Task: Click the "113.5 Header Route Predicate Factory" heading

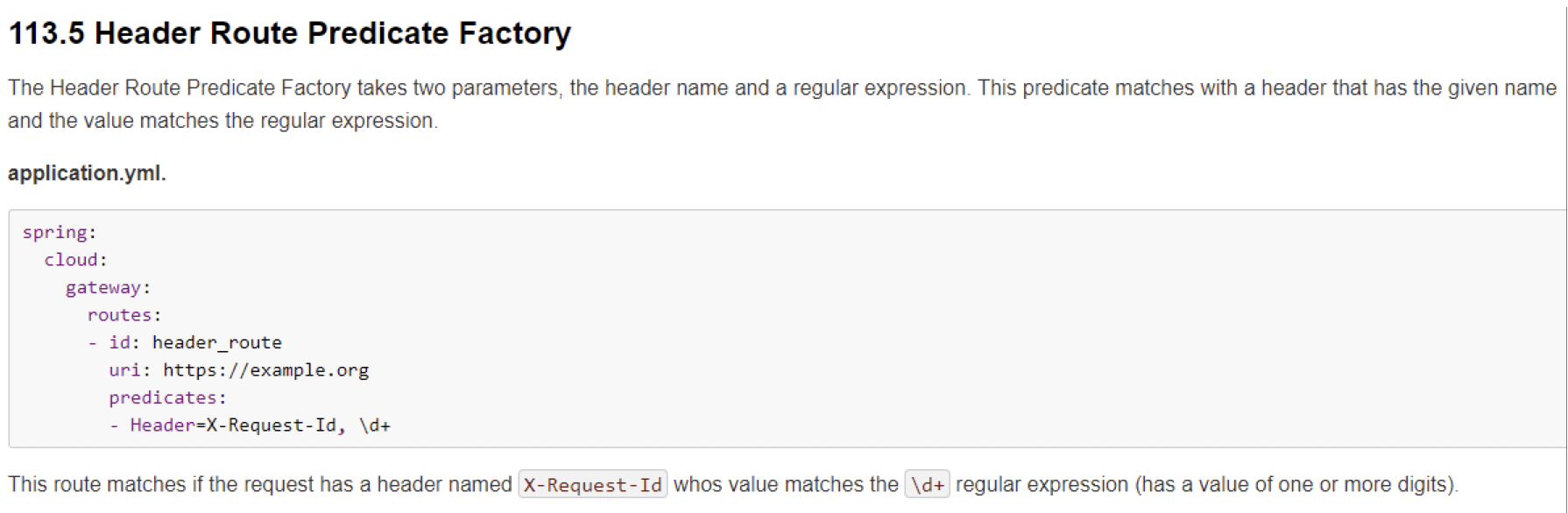Action: [289, 33]
